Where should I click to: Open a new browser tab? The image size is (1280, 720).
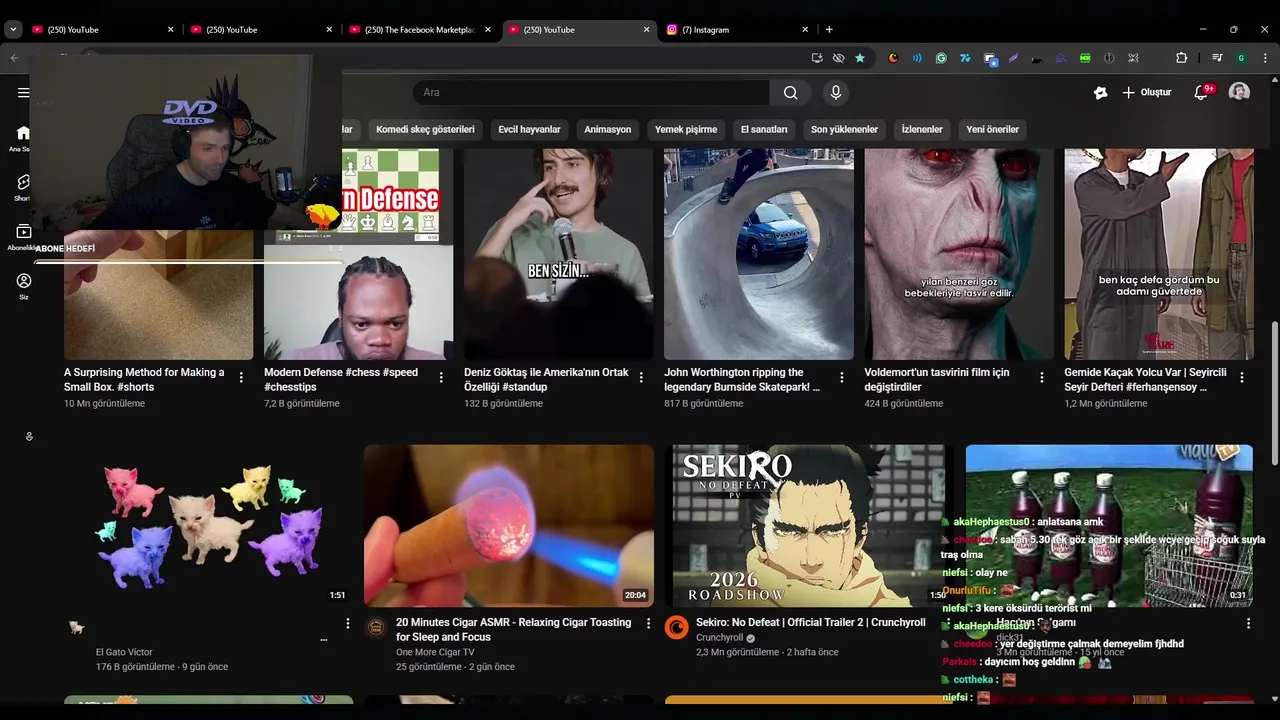829,29
